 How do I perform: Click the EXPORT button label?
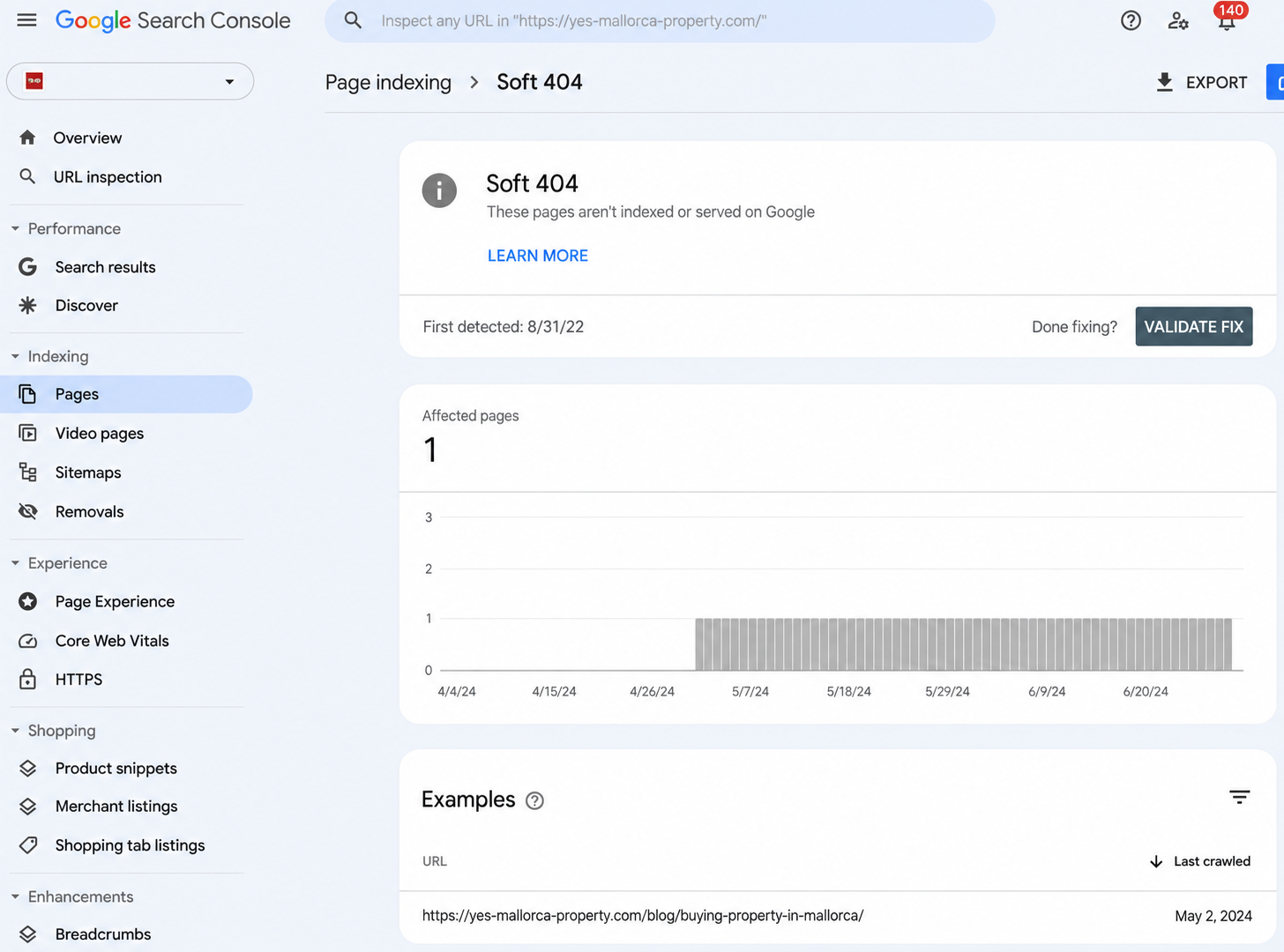coord(1216,82)
